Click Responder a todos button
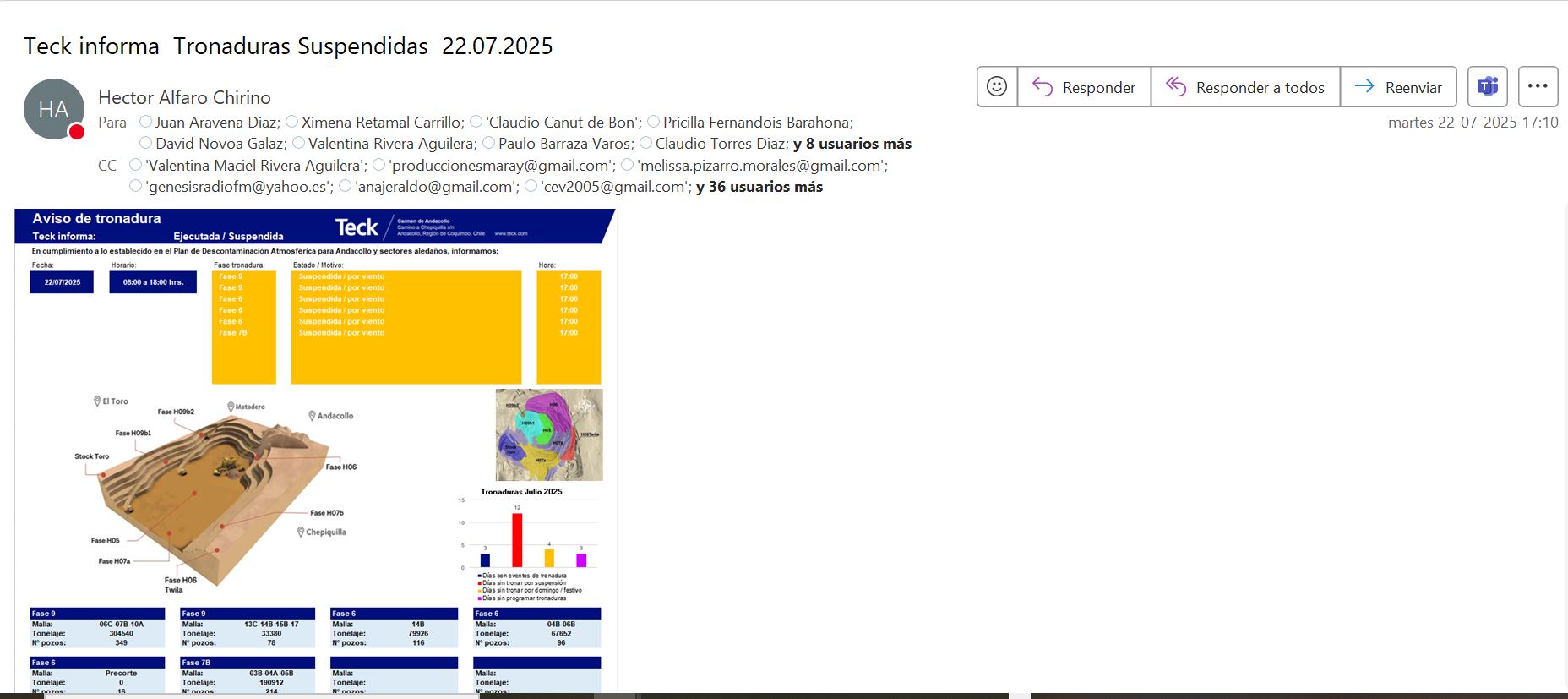 pyautogui.click(x=1245, y=86)
